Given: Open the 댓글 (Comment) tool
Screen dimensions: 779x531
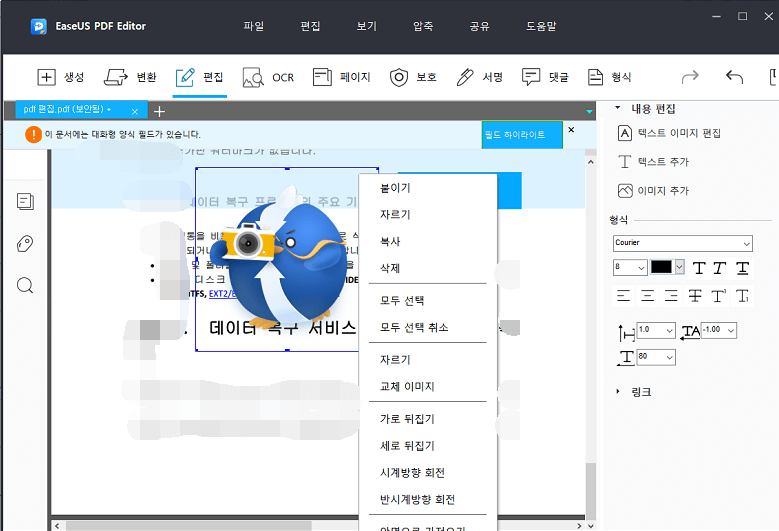Looking at the screenshot, I should pos(545,77).
